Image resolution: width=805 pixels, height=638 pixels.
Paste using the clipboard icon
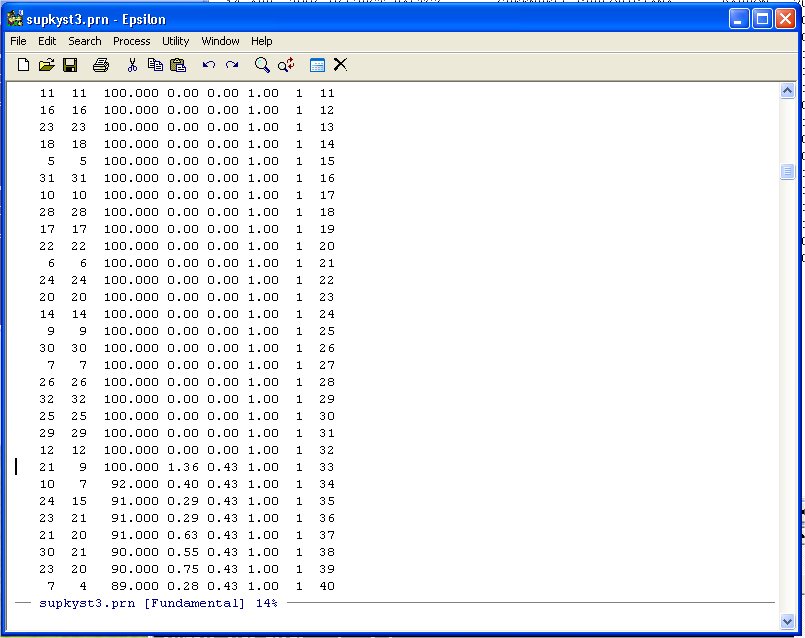click(x=178, y=65)
